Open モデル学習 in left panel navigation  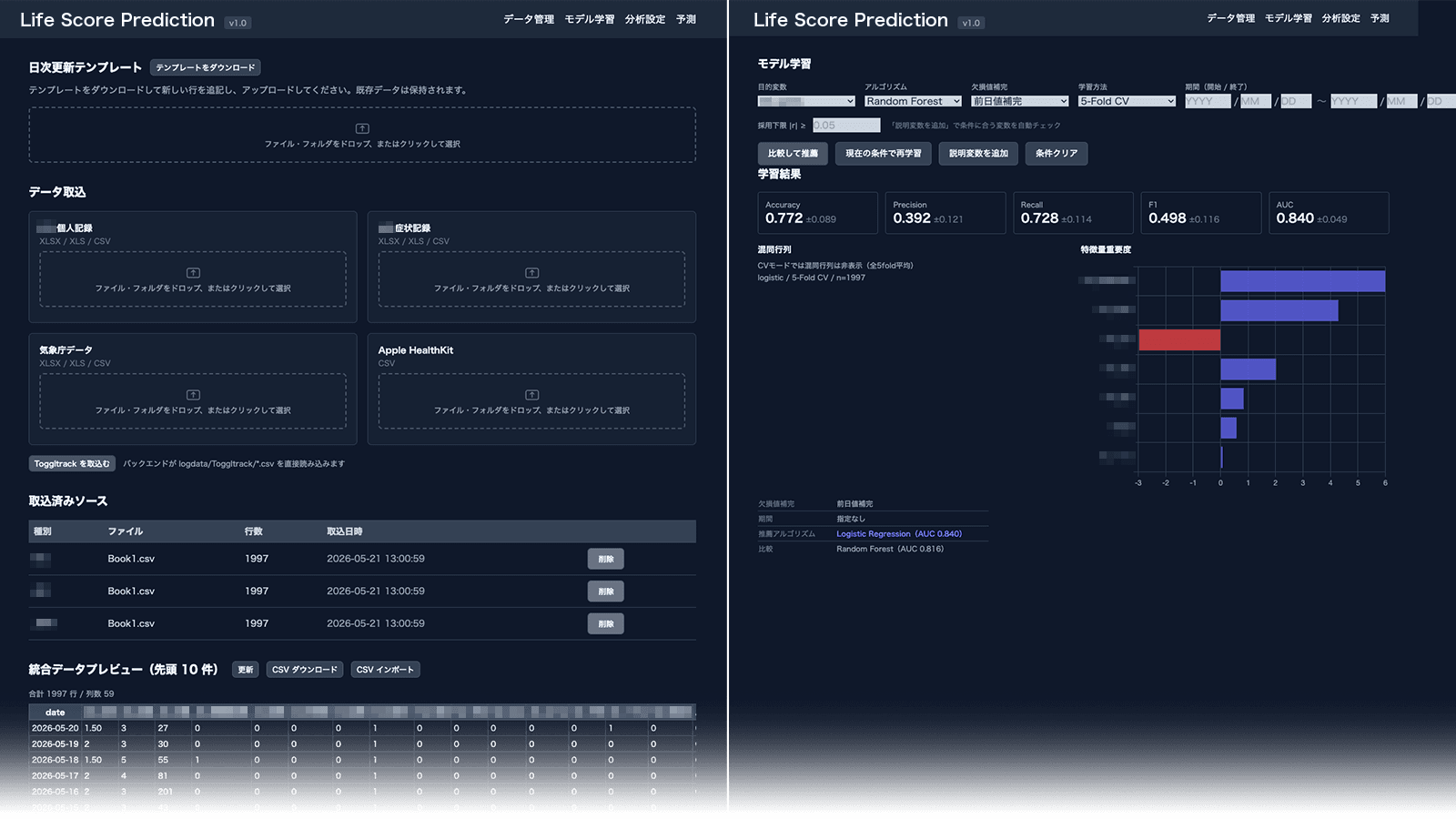coord(590,19)
